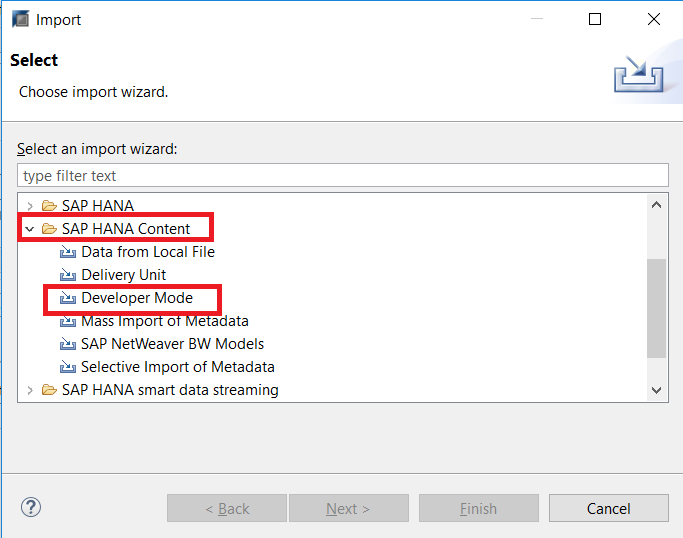Pick SAP NetWeaver BW Models

(172, 344)
